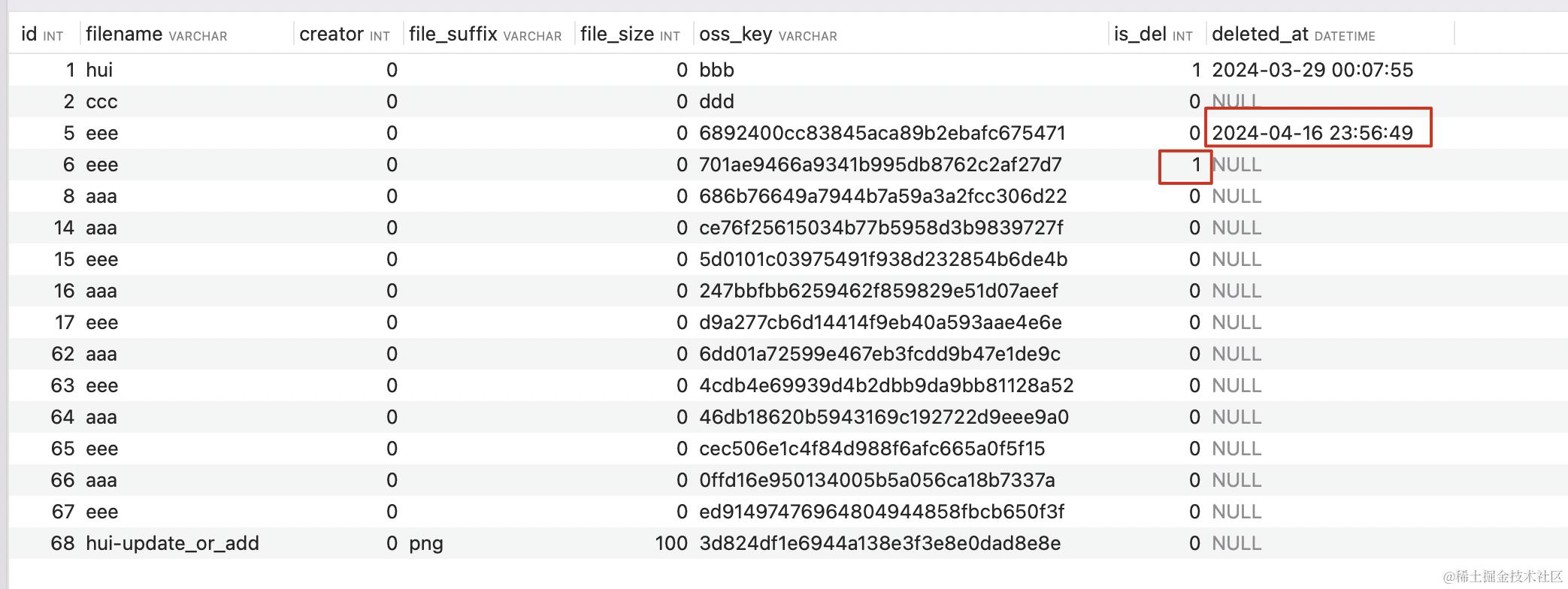1568x589 pixels.
Task: Click the oss_key cell 'bbb'
Action: click(x=716, y=70)
